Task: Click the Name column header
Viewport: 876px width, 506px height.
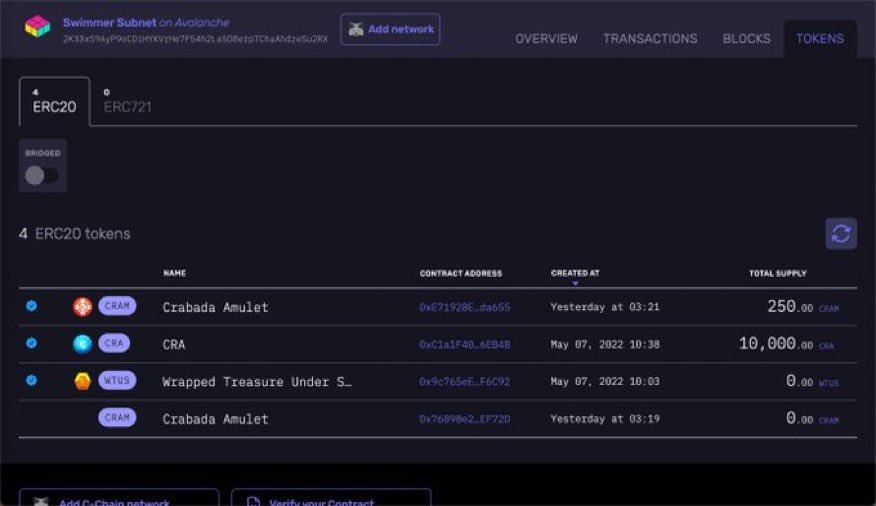Action: 174,273
